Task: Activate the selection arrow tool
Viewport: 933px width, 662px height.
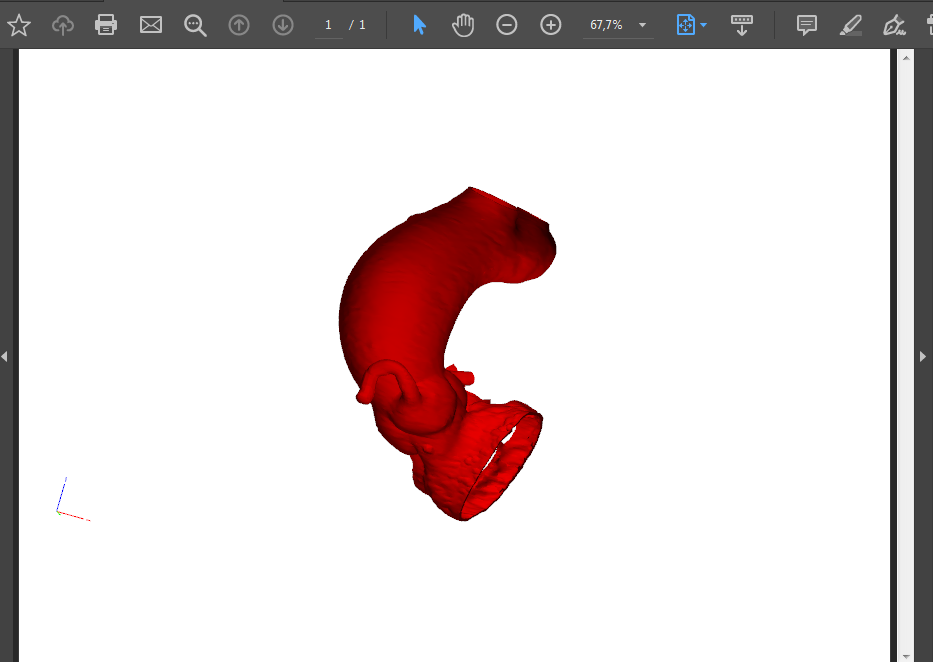Action: pos(419,25)
